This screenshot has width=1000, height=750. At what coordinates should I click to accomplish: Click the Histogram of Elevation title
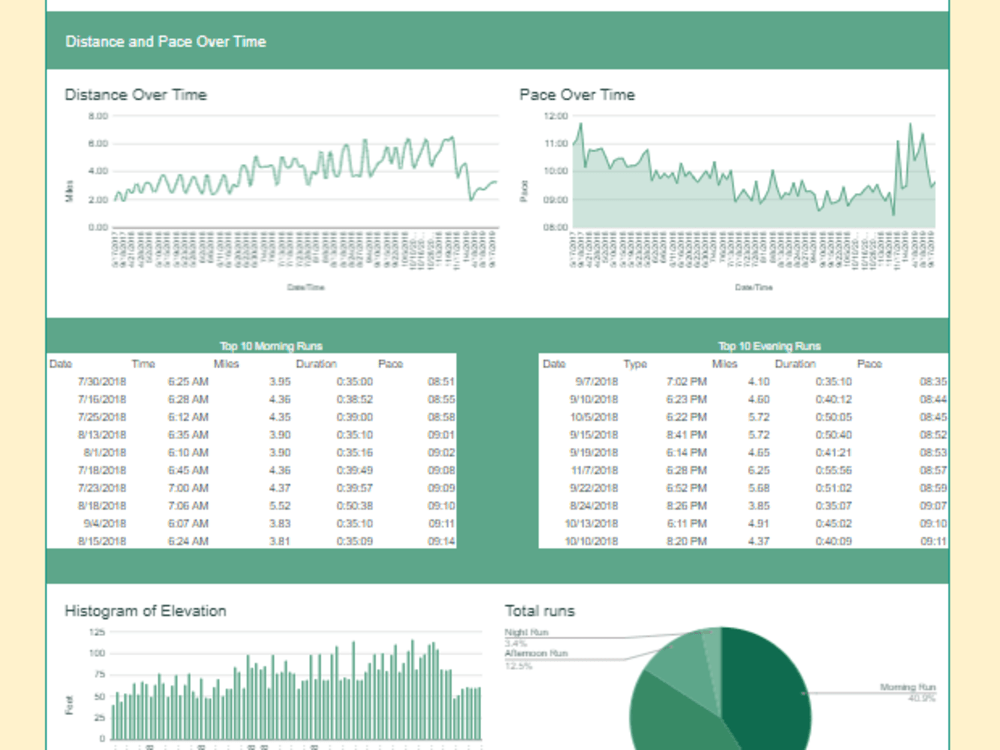146,611
